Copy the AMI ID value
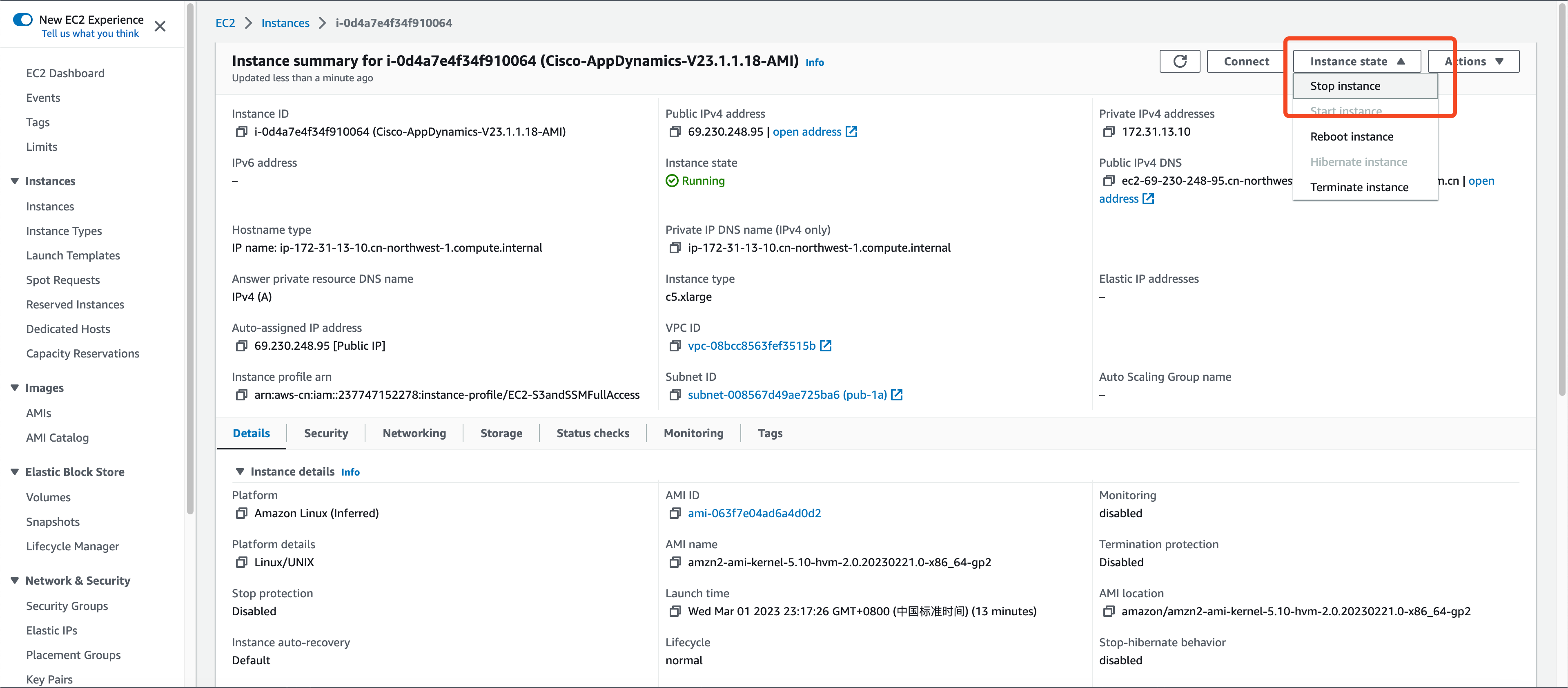The height and width of the screenshot is (688, 1568). pyautogui.click(x=675, y=513)
